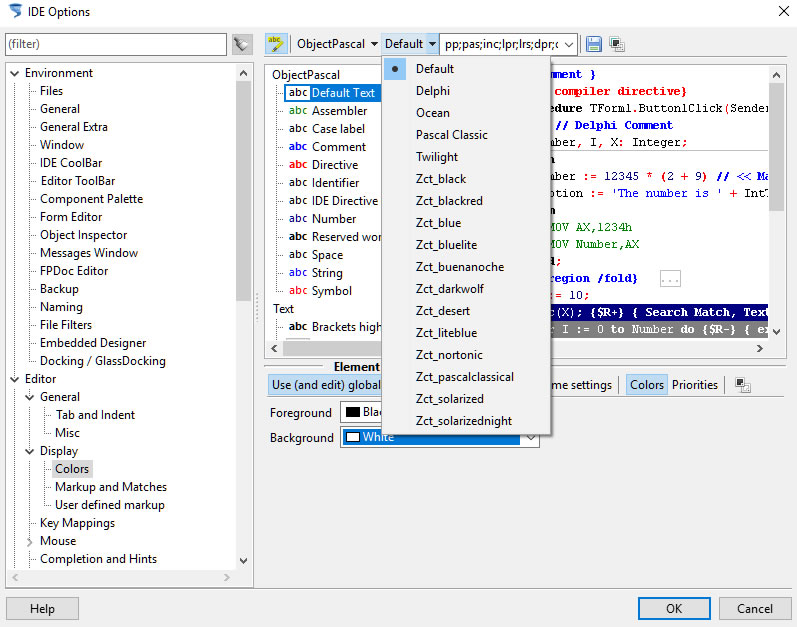Choose Ocean color scheme
797x627 pixels.
[433, 113]
